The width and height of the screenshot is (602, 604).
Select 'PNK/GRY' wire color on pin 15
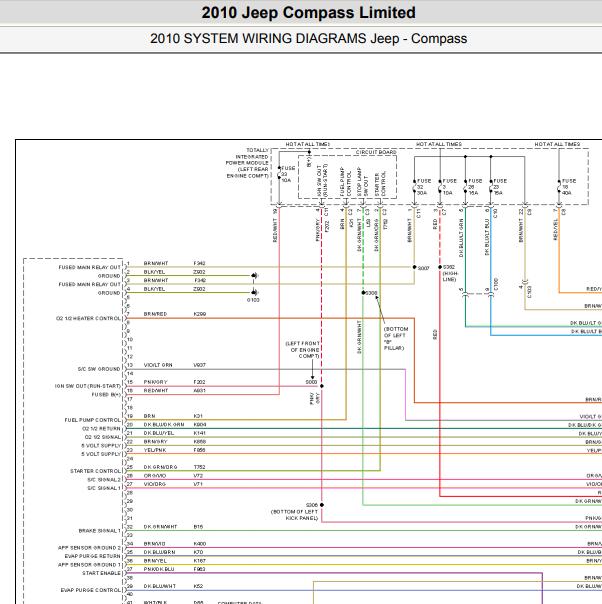155,382
